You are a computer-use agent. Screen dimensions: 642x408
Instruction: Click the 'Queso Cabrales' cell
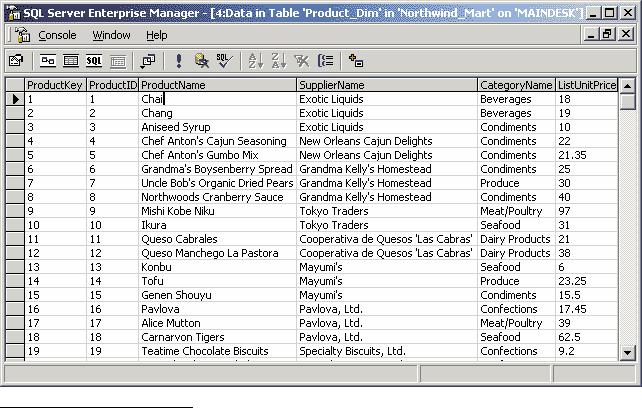point(217,239)
